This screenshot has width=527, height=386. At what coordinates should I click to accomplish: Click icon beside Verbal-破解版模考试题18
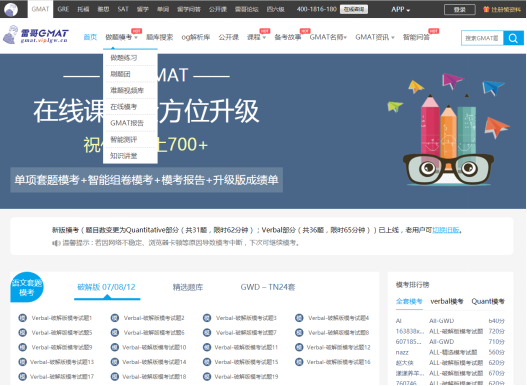pyautogui.click(x=115, y=377)
